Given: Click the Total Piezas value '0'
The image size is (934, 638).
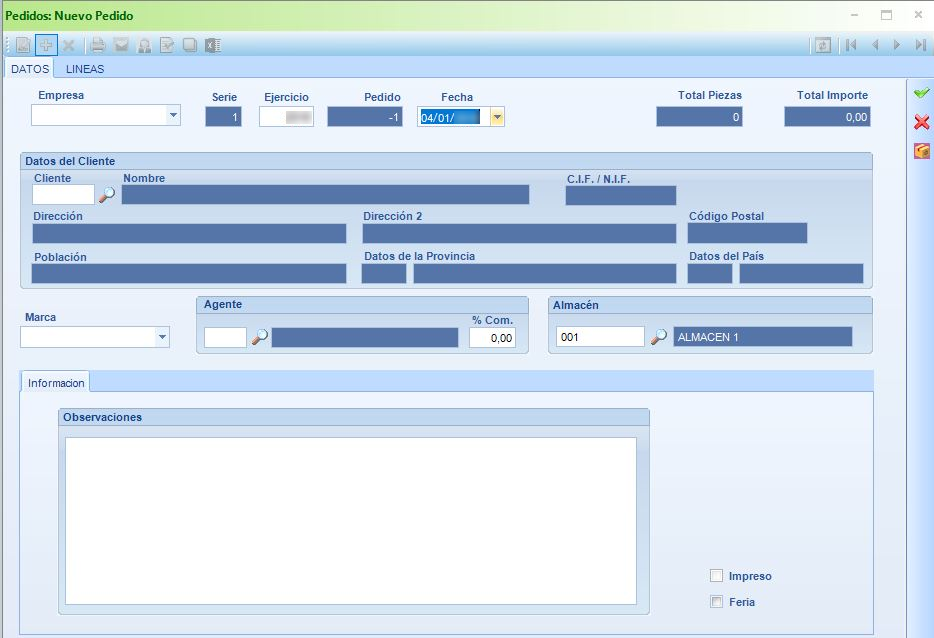Looking at the screenshot, I should click(x=736, y=117).
